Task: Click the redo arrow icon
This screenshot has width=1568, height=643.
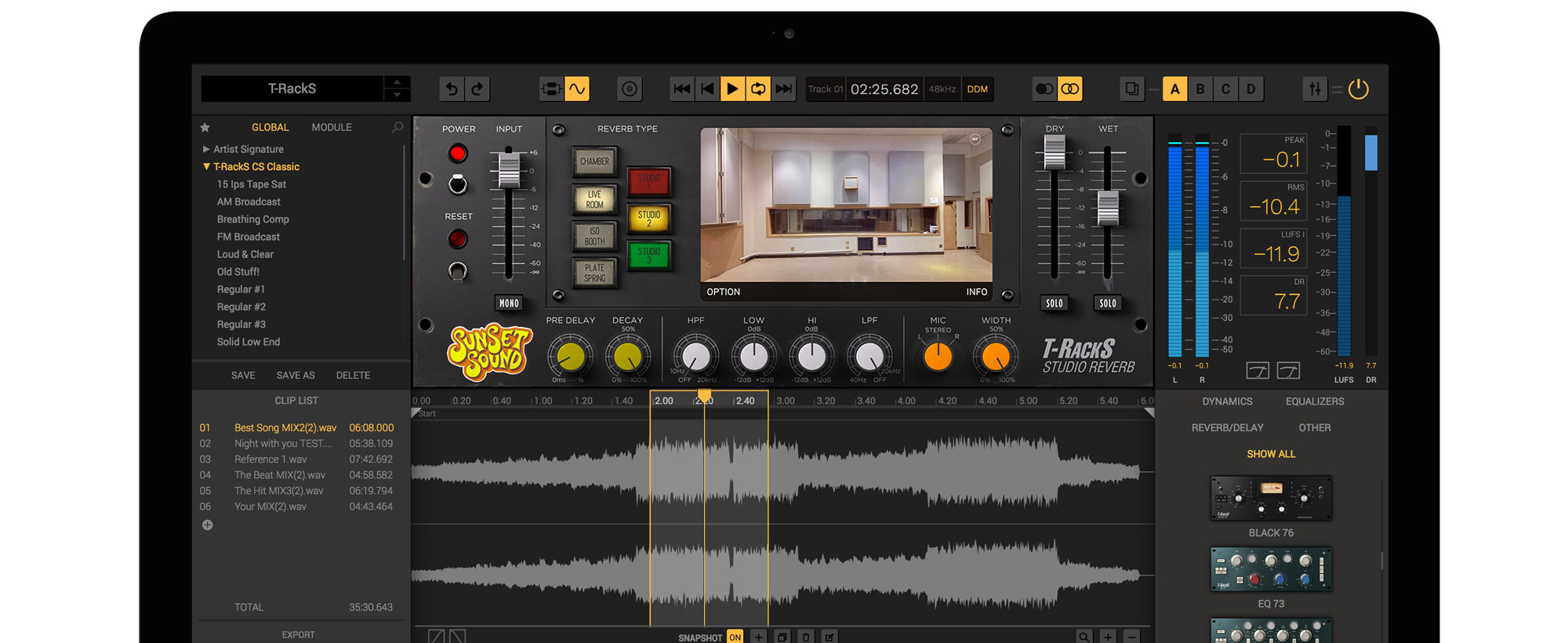Action: coord(477,89)
